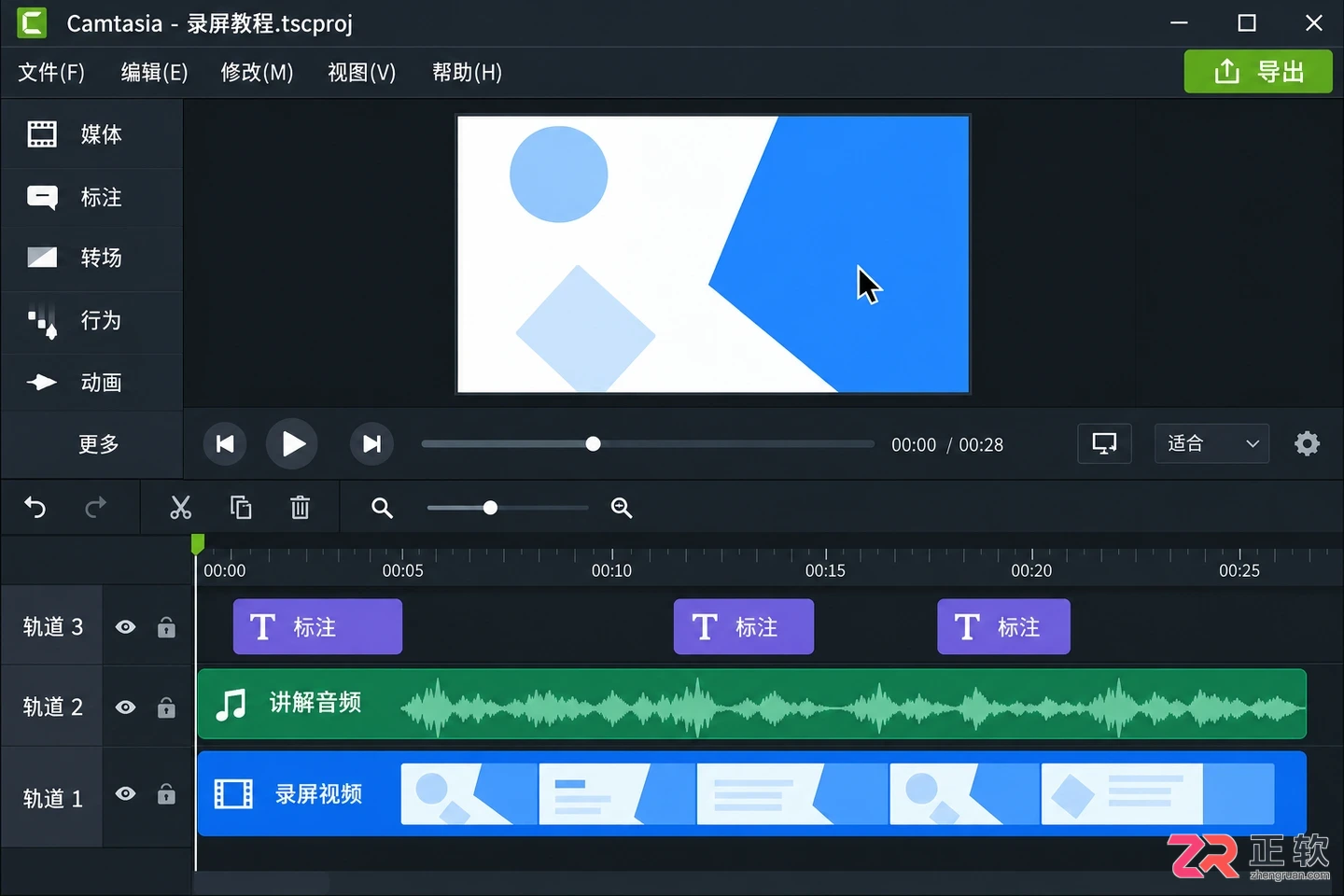Image resolution: width=1344 pixels, height=896 pixels.
Task: Cut selection with the scissors tool
Action: pyautogui.click(x=180, y=508)
